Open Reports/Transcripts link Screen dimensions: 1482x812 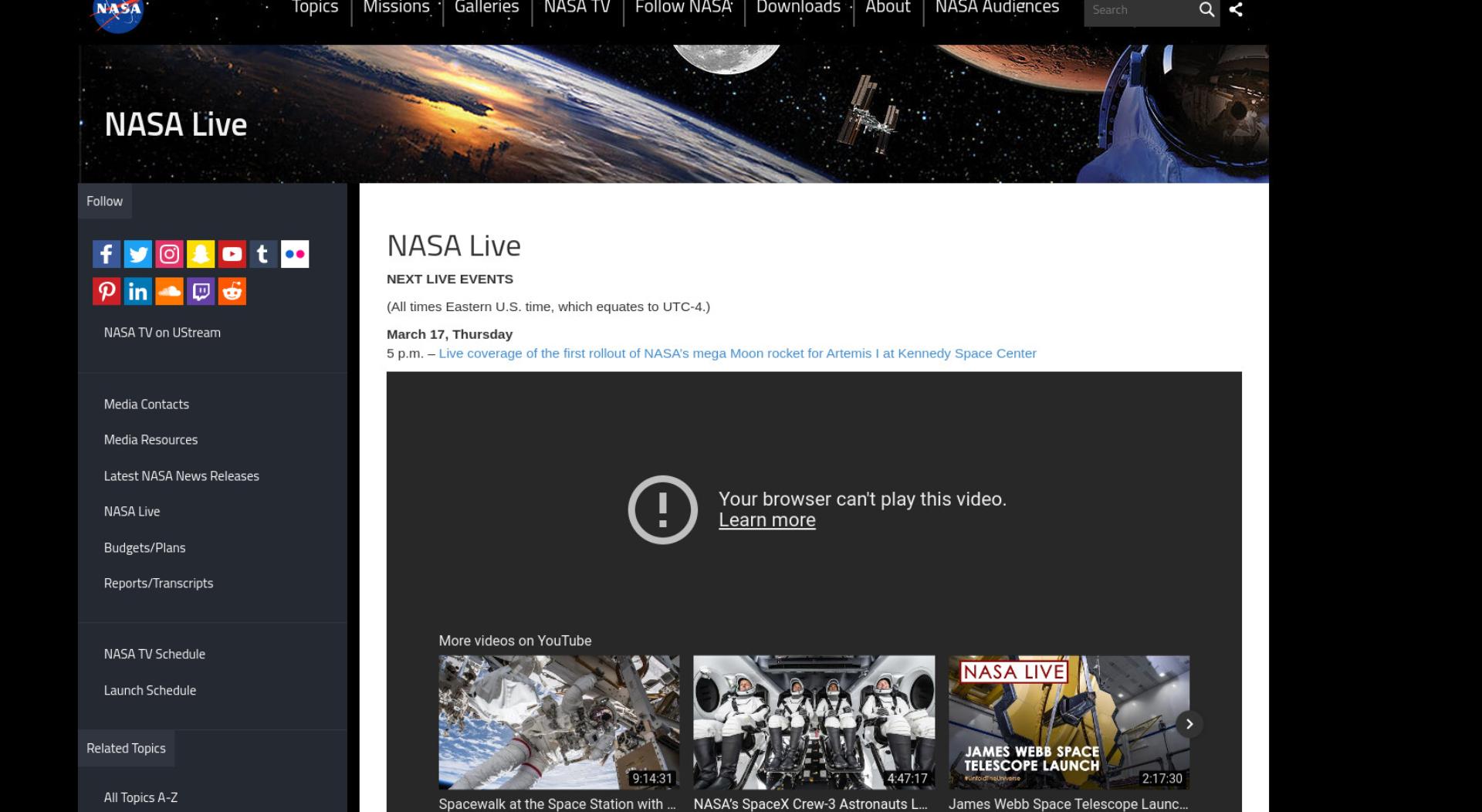158,584
